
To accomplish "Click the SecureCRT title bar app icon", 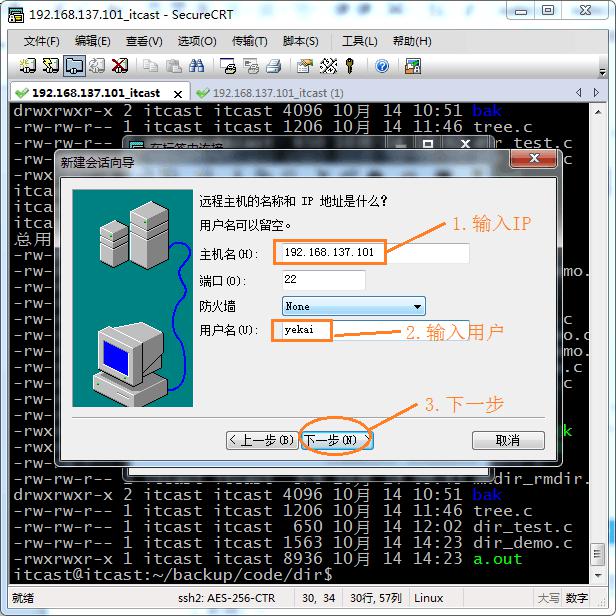I will pos(16,15).
